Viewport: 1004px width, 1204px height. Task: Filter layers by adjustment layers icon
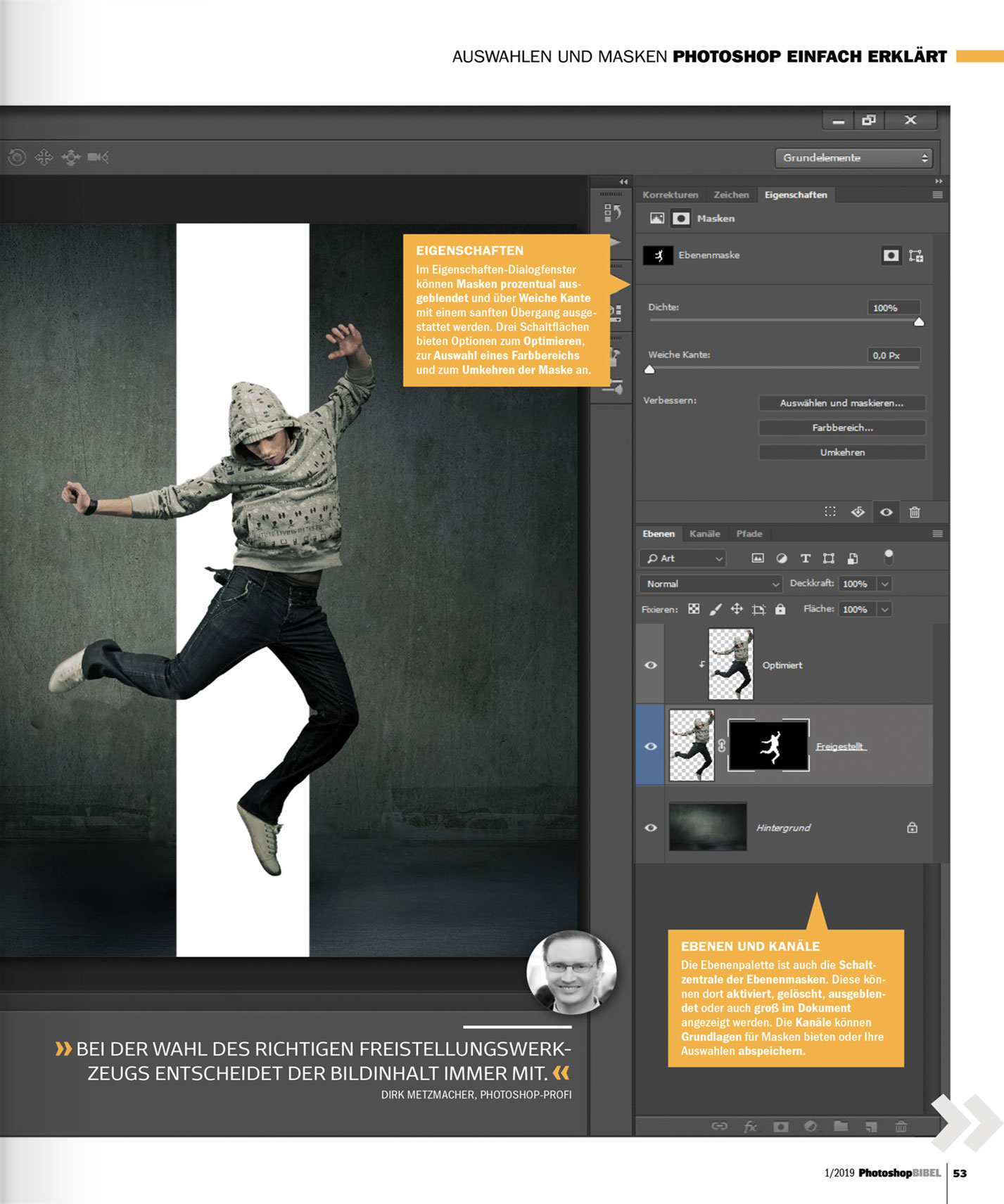click(x=781, y=558)
